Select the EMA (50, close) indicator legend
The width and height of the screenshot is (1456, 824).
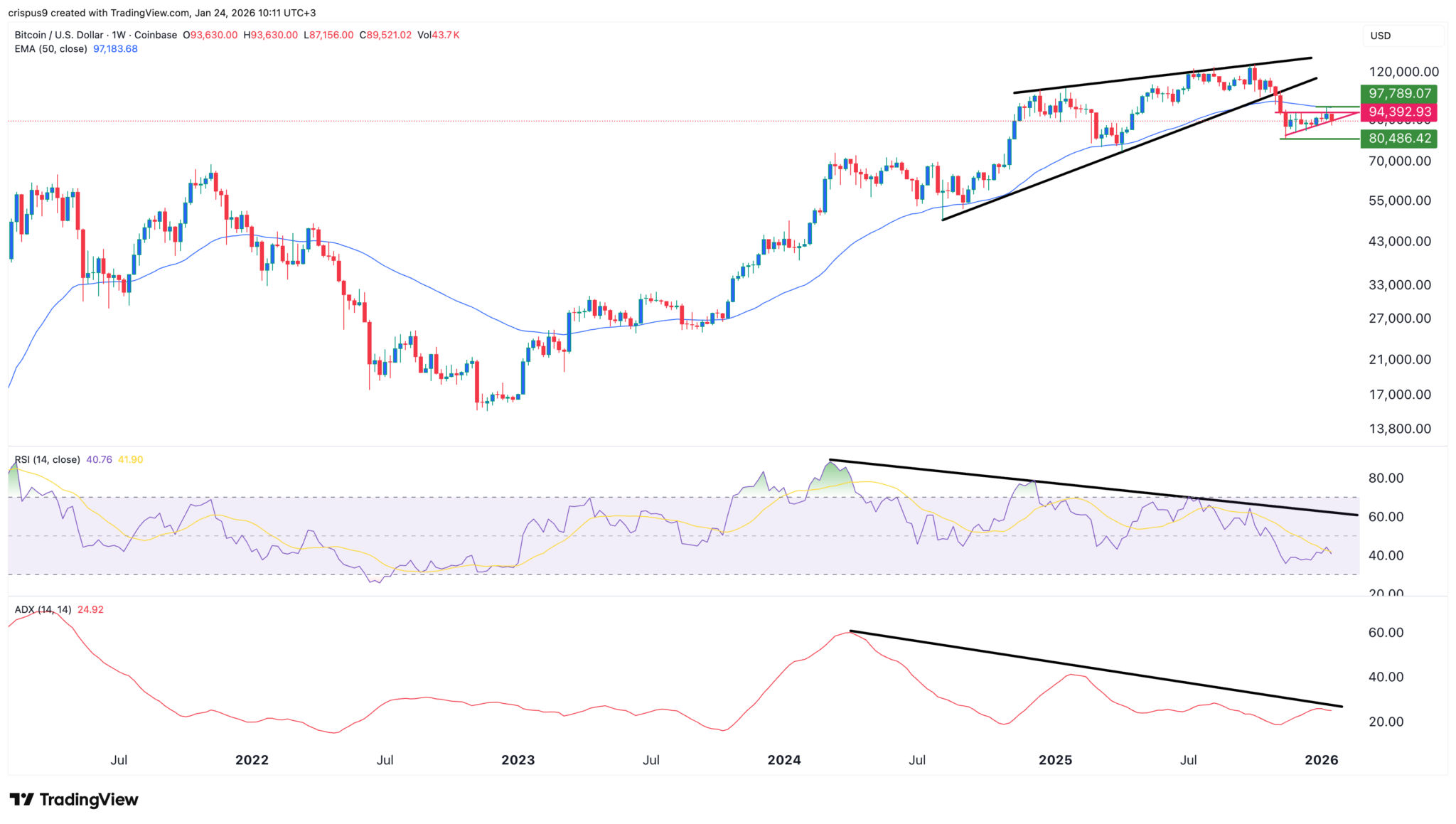tap(50, 49)
